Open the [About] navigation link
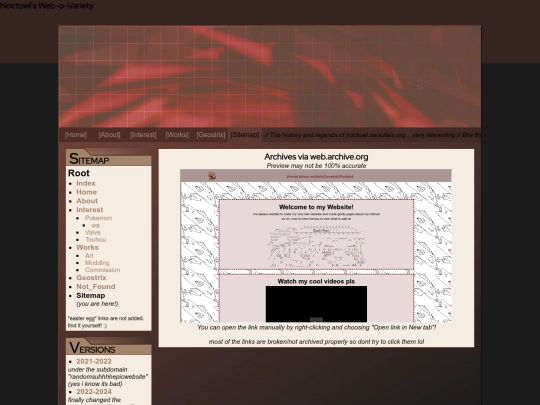The height and width of the screenshot is (405, 540). click(110, 135)
